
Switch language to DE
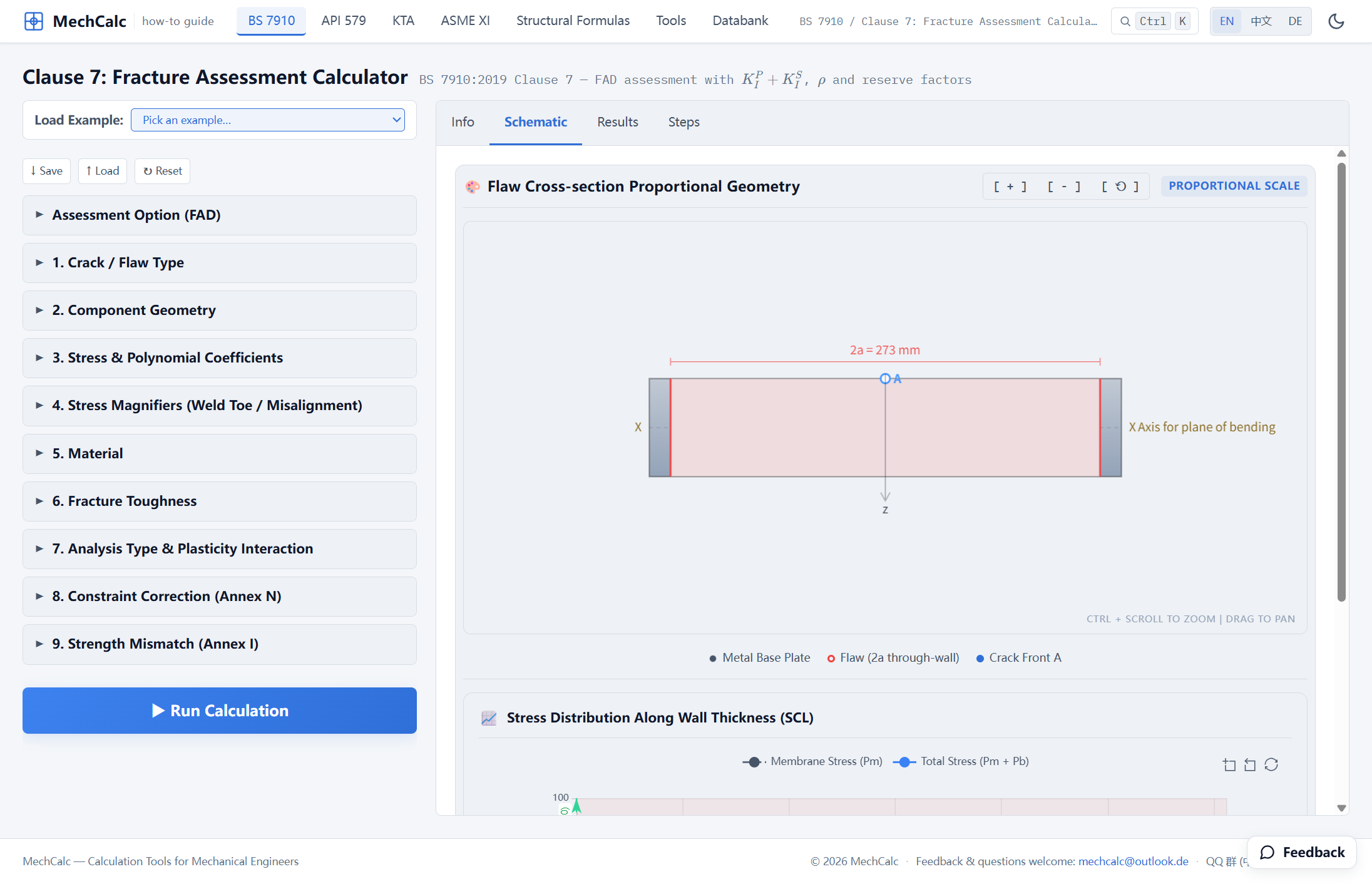1295,21
